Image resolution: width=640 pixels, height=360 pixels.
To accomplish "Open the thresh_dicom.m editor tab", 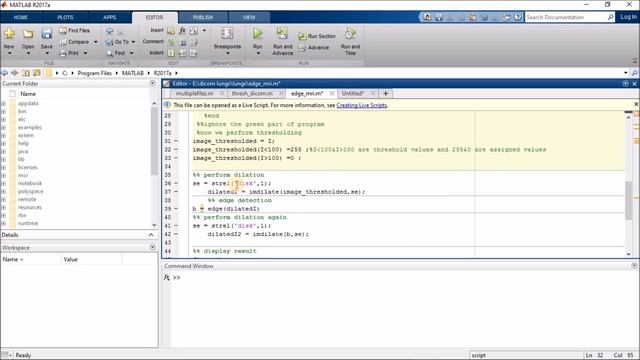I will [252, 93].
